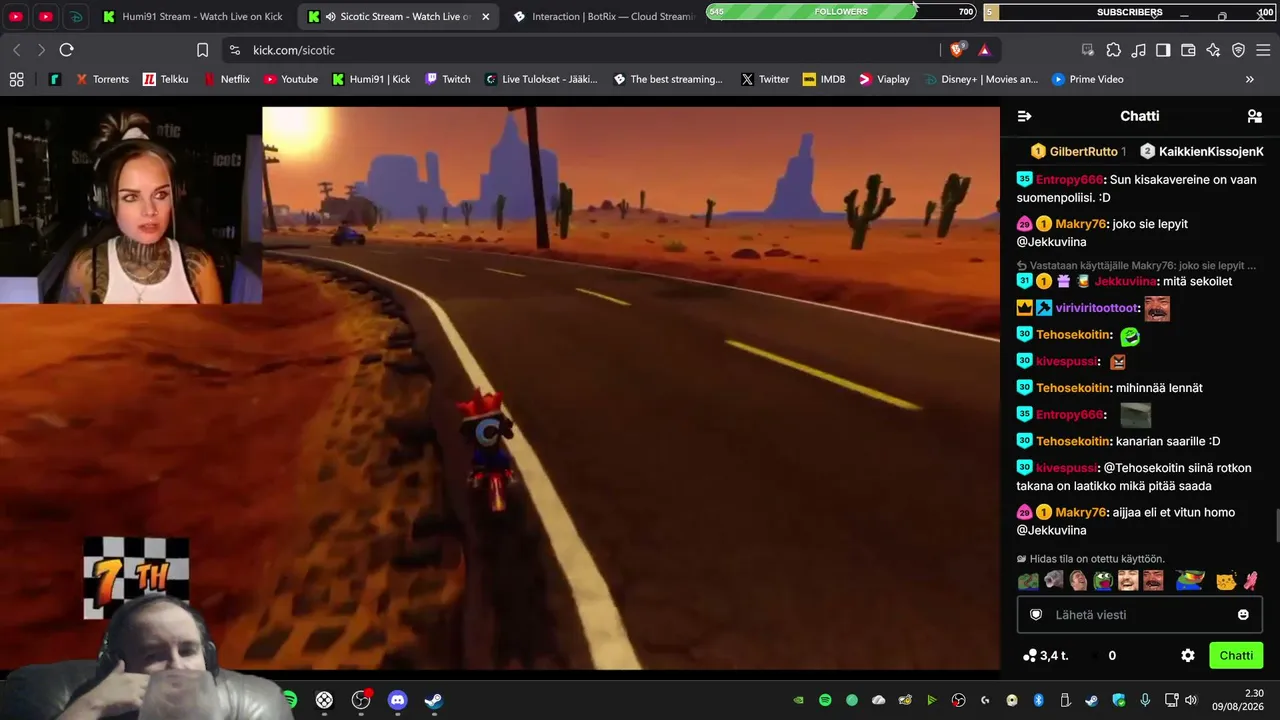Open KaikkienKissojenK top gifter entry
Screen dimensions: 1280x720
(x=1201, y=152)
